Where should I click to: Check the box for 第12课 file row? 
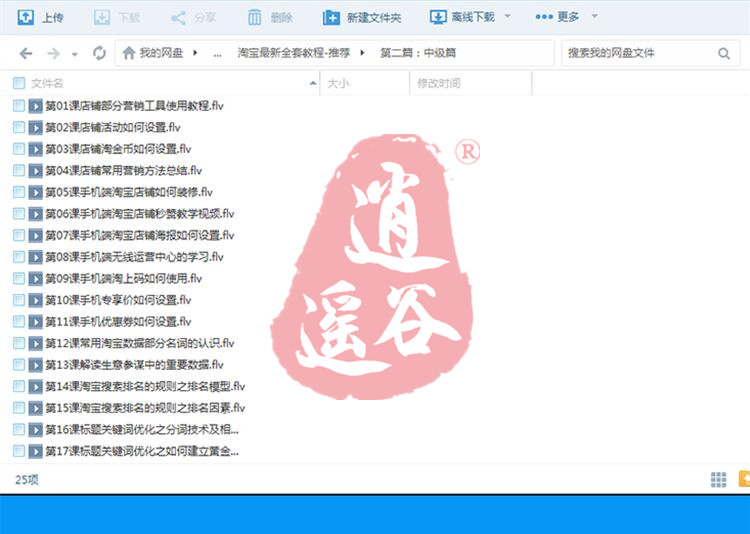(x=19, y=343)
